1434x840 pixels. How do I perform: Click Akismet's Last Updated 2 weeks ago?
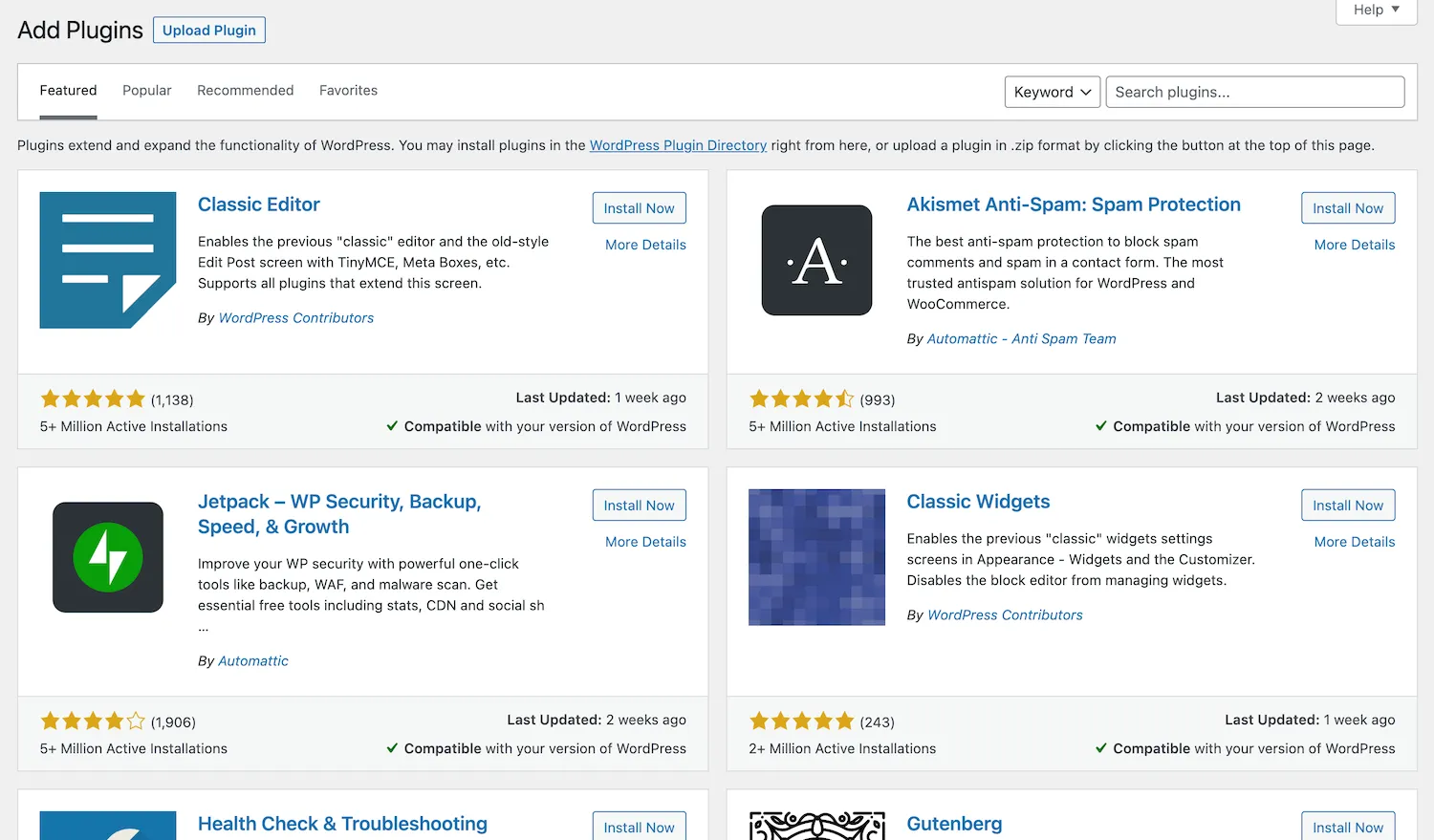point(1306,398)
